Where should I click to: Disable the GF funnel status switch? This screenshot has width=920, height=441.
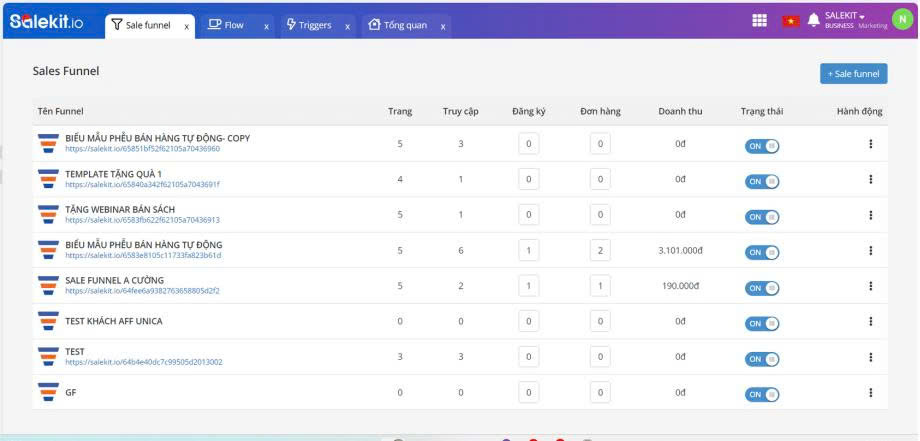pyautogui.click(x=762, y=394)
